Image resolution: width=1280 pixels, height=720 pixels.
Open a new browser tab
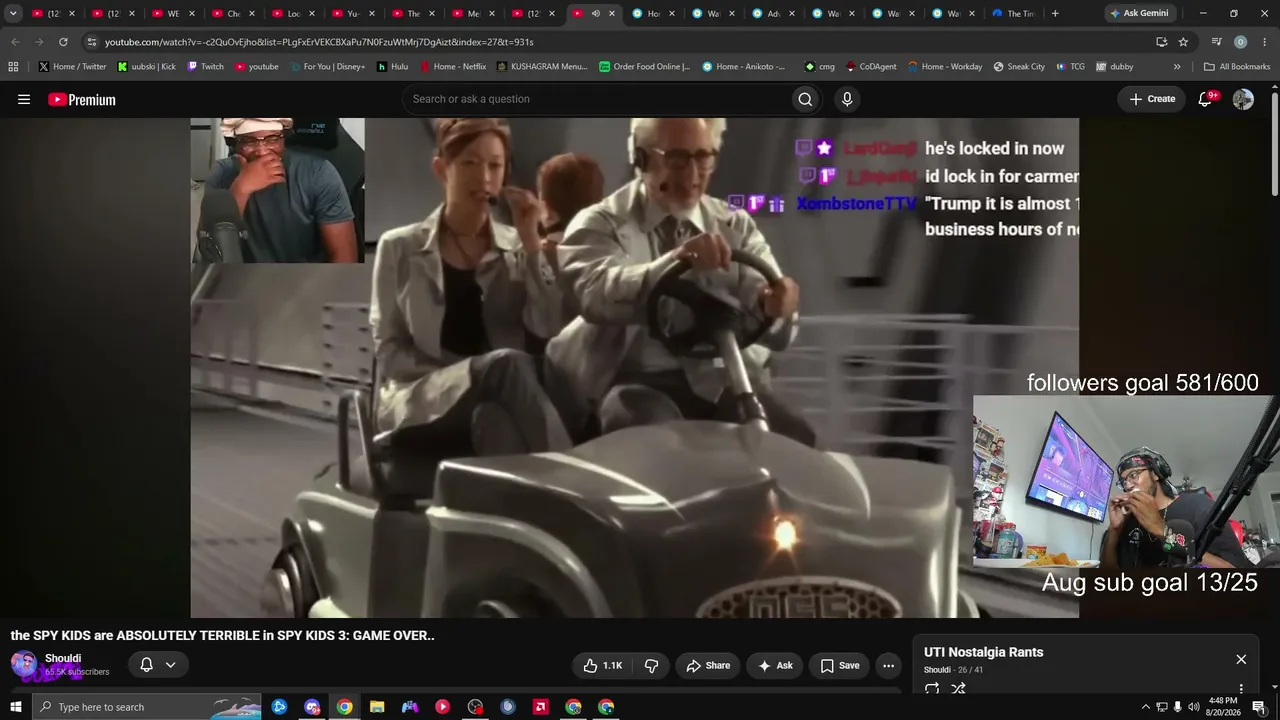click(x=1054, y=14)
